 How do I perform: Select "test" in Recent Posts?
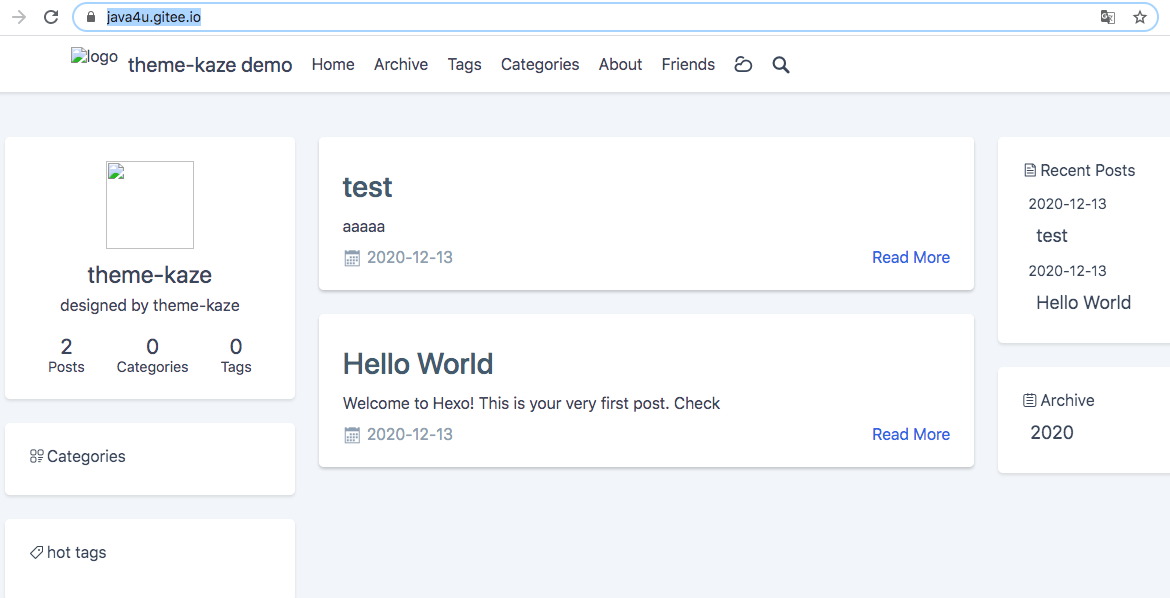(1052, 236)
